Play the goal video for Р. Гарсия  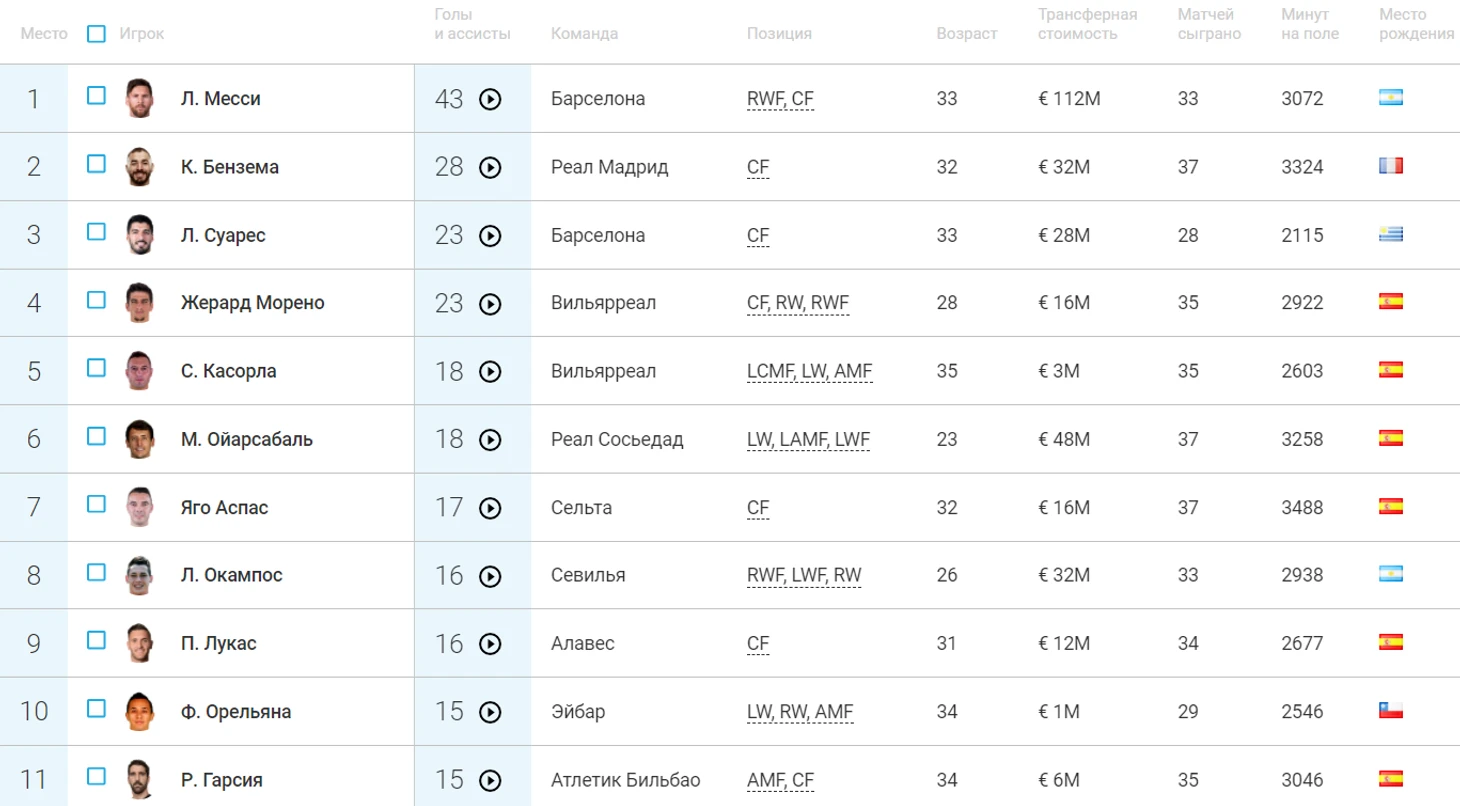(x=490, y=780)
